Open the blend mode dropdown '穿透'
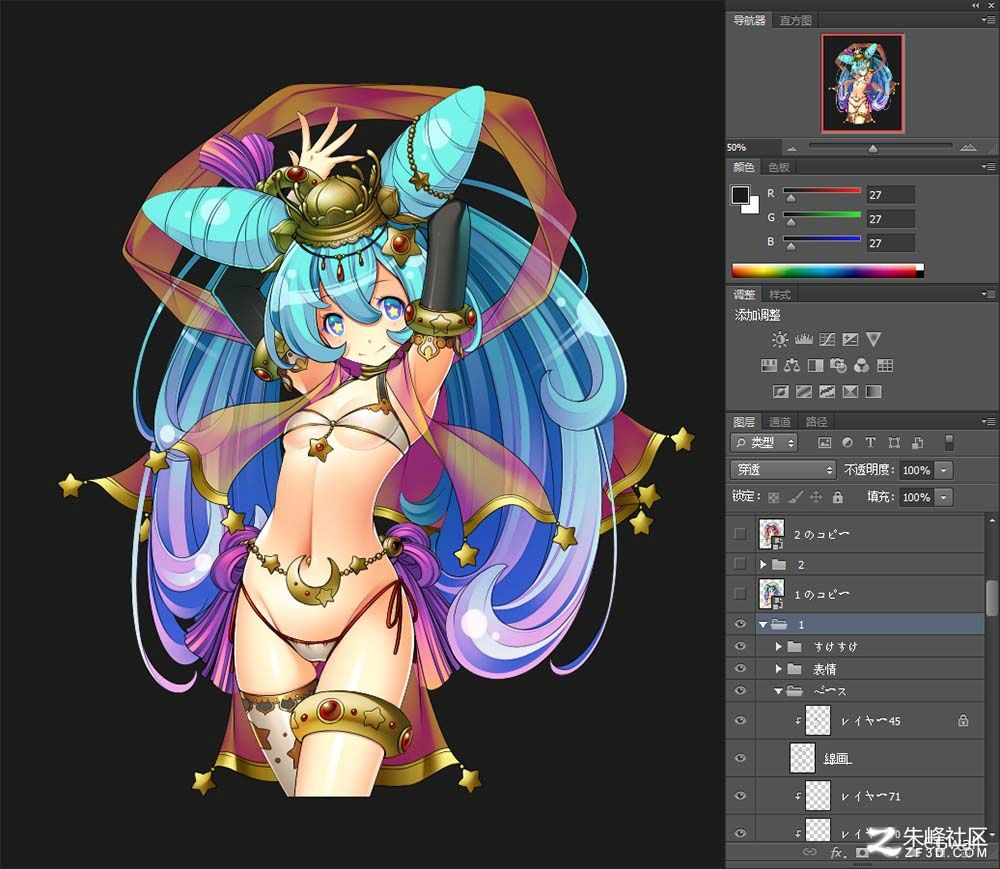1000x869 pixels. (783, 470)
